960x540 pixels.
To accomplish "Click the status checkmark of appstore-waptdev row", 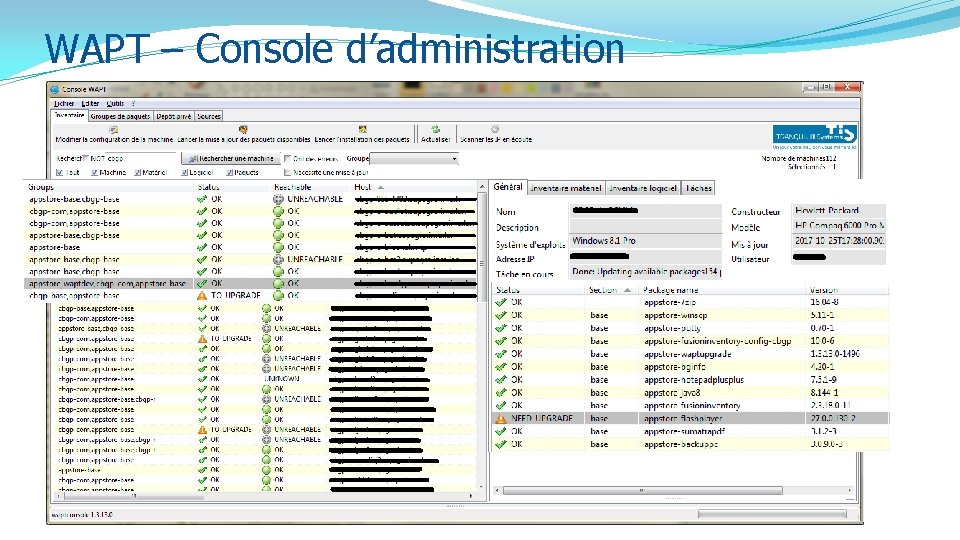I will 202,283.
